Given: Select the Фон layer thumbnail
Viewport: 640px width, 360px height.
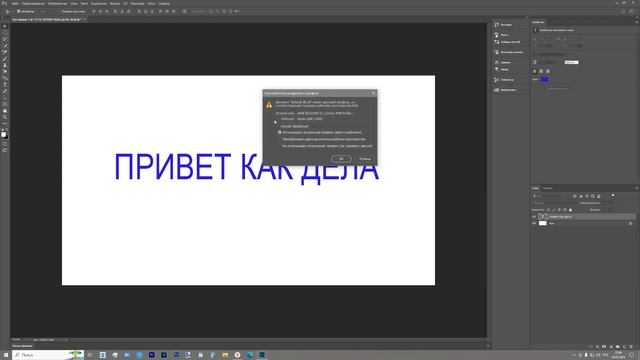Looking at the screenshot, I should pyautogui.click(x=542, y=223).
